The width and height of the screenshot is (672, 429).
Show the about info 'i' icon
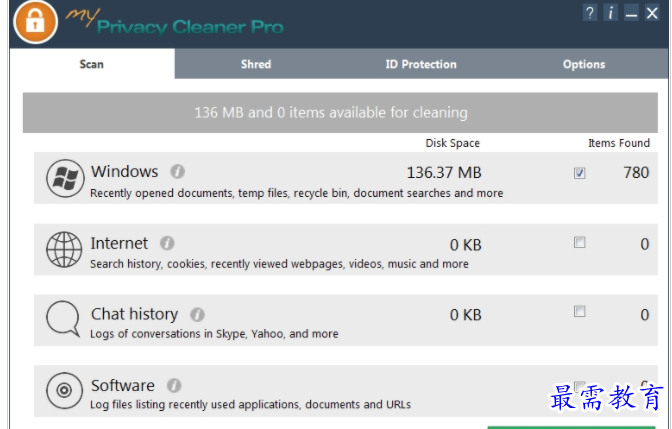tap(610, 13)
